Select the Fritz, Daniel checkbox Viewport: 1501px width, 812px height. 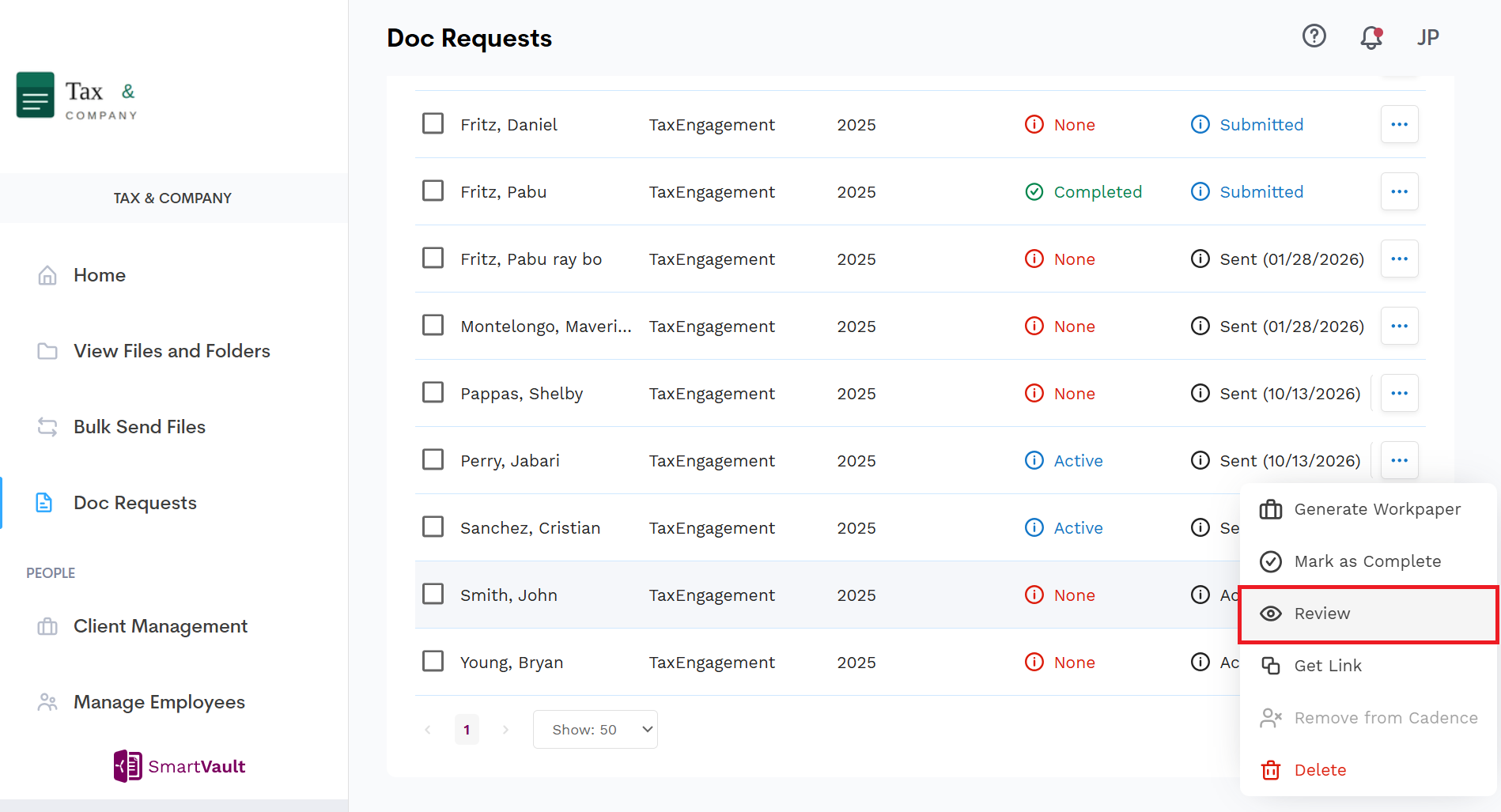pos(433,123)
